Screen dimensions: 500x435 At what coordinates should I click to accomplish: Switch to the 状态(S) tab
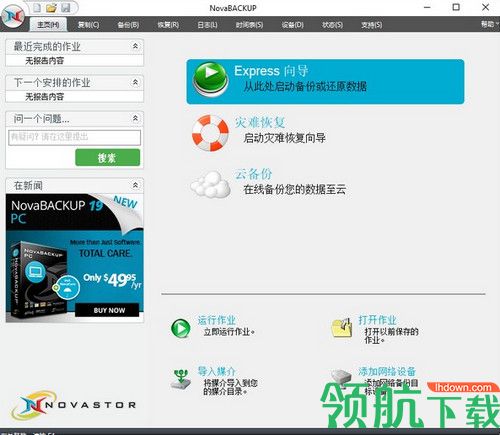(332, 25)
